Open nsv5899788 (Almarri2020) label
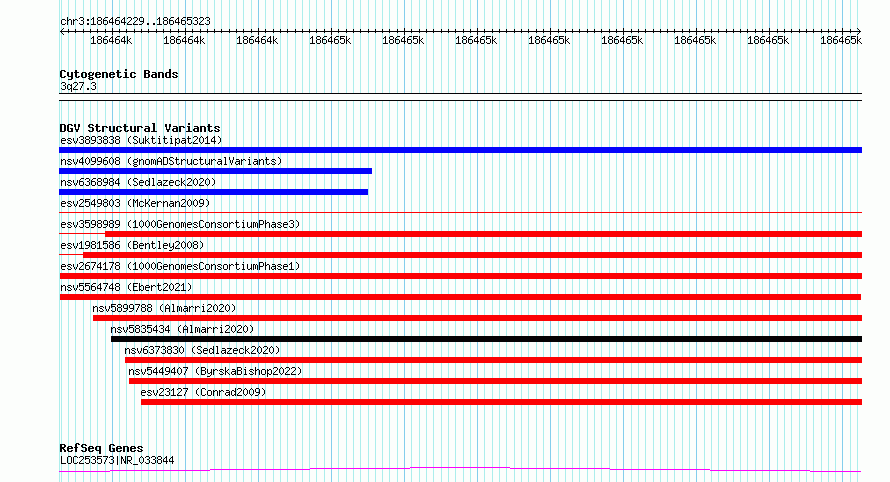The height and width of the screenshot is (482, 890). click(164, 308)
